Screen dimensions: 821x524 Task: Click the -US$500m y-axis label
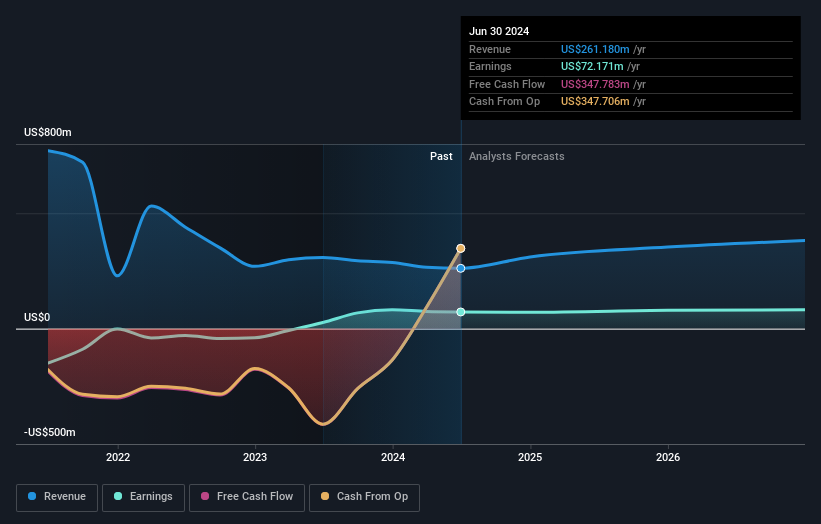pyautogui.click(x=50, y=432)
